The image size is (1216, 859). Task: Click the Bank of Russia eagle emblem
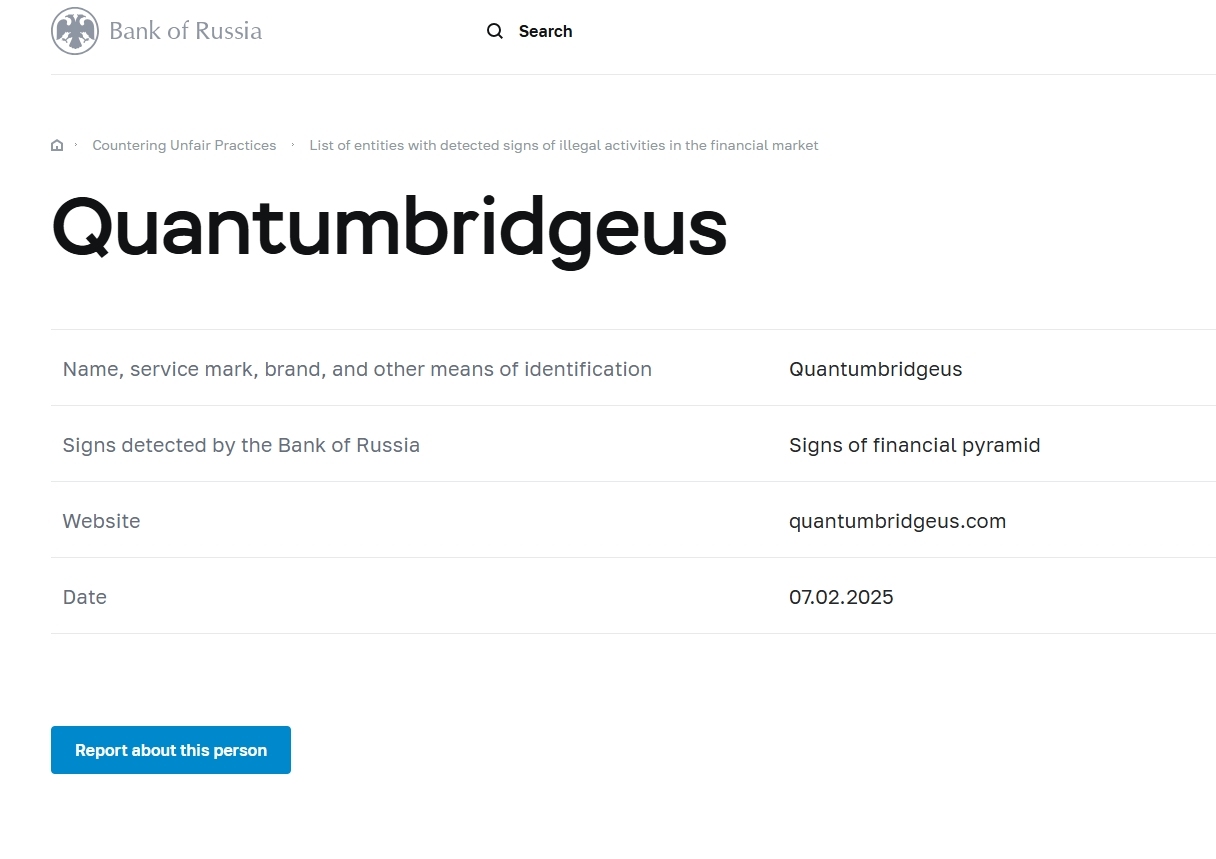75,31
